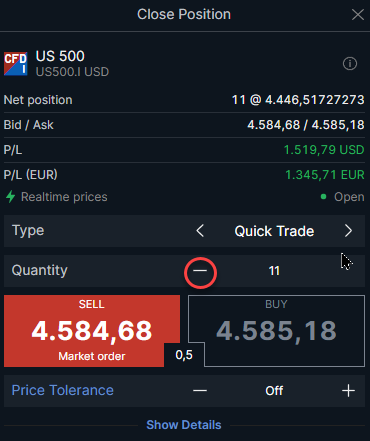Click the Quick Trade type label
370x441 pixels.
pos(274,231)
